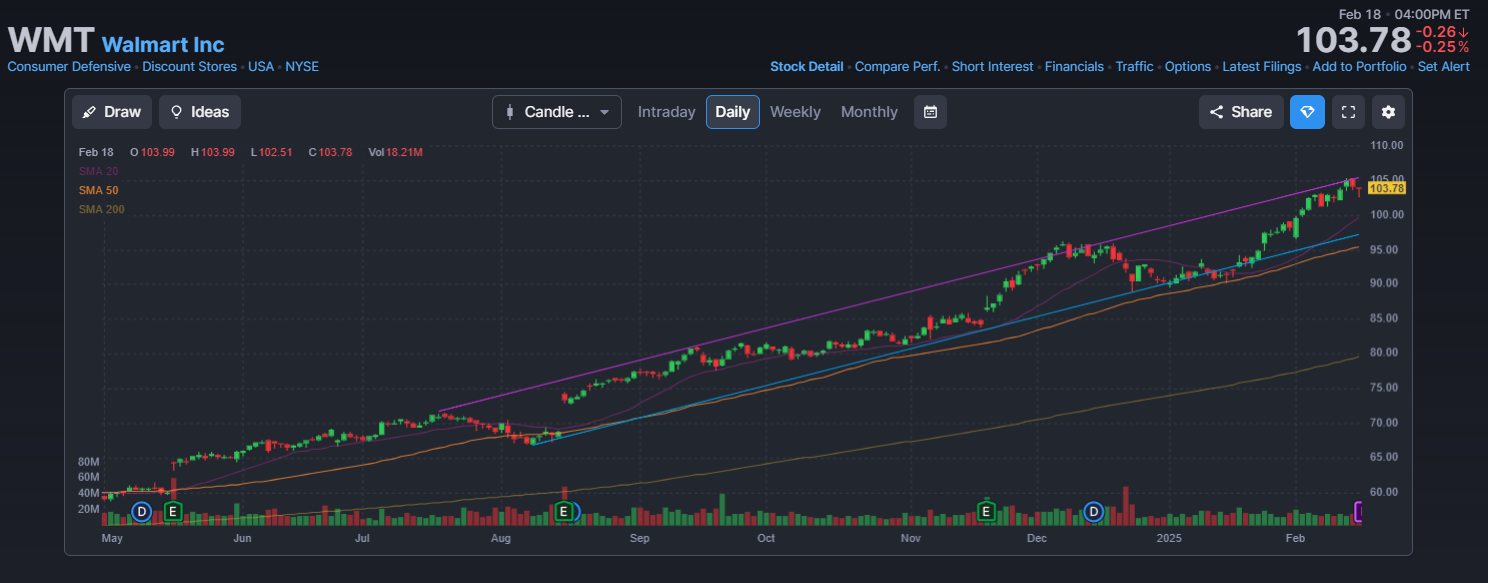Click the WMT ticker heading
1488x583 pixels.
click(x=51, y=40)
